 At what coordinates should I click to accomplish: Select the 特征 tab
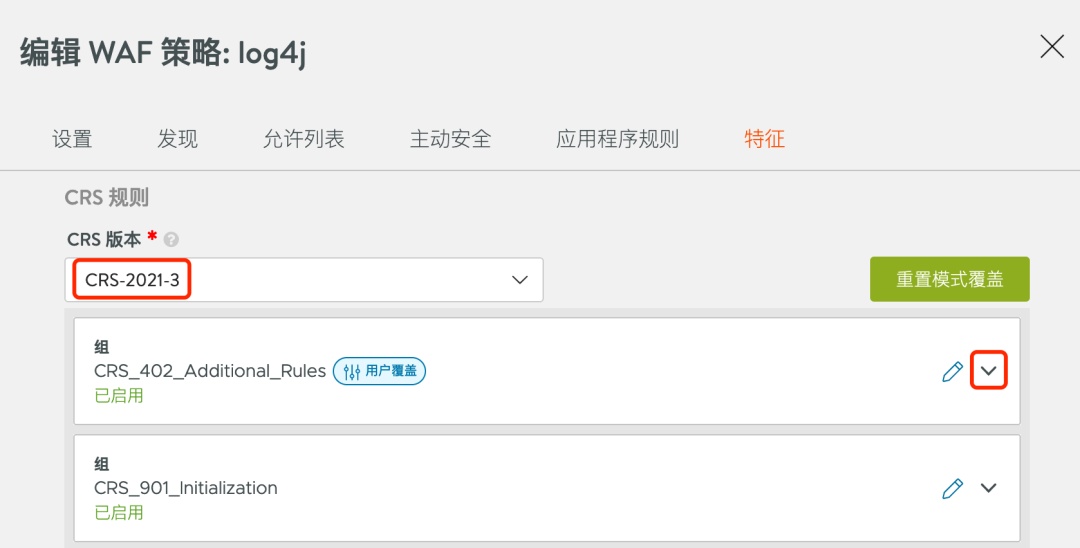coord(764,139)
